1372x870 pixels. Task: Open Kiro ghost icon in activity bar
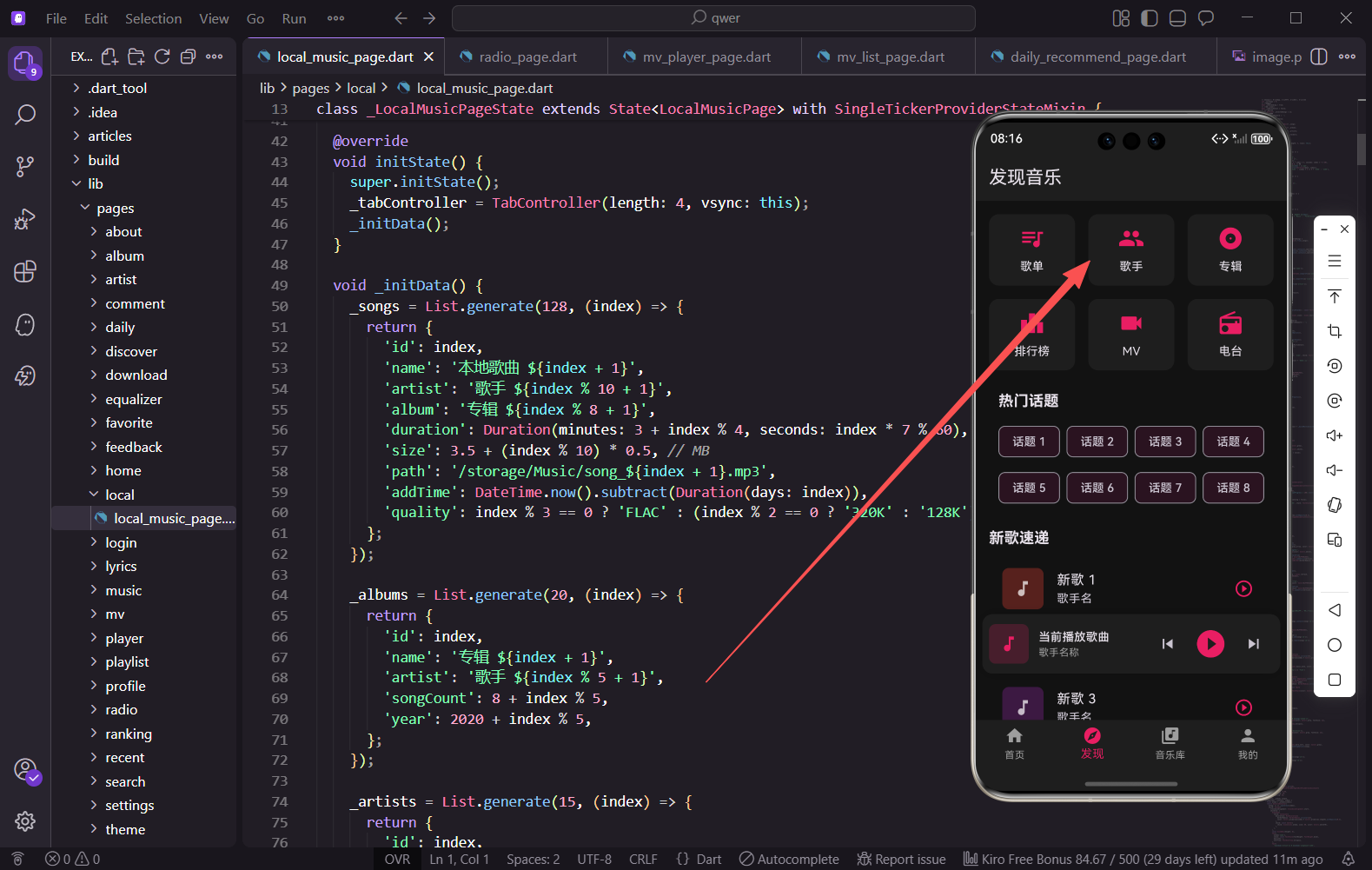coord(25,324)
